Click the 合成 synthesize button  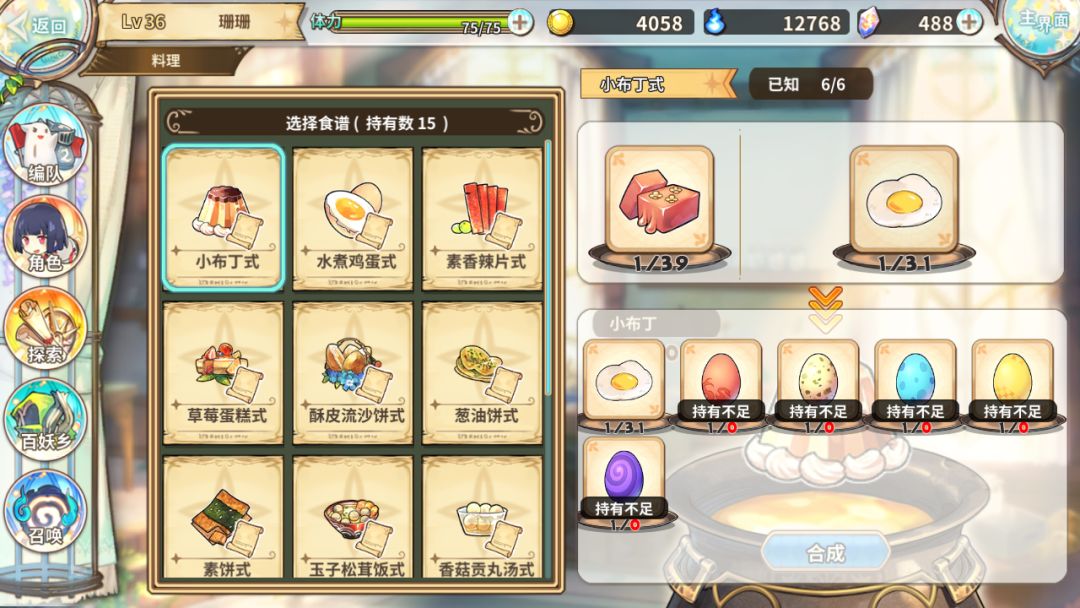(x=825, y=552)
